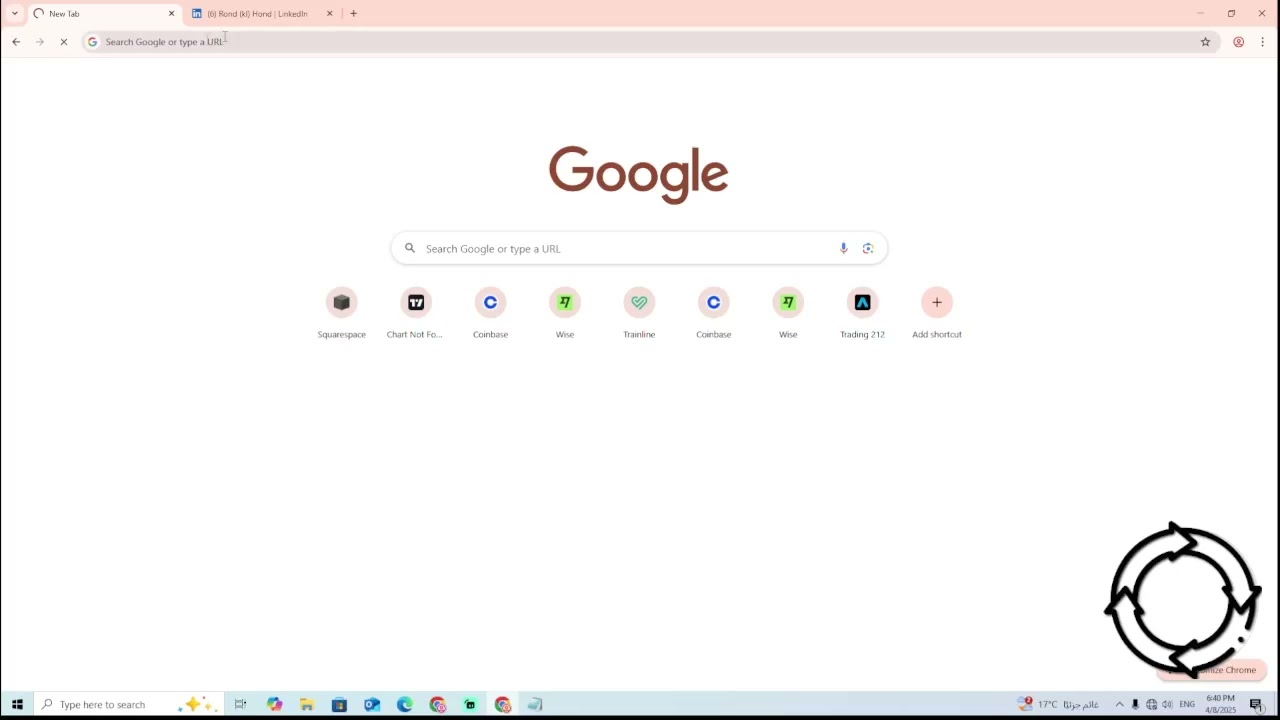Start a voice search with the microphone

click(x=843, y=249)
